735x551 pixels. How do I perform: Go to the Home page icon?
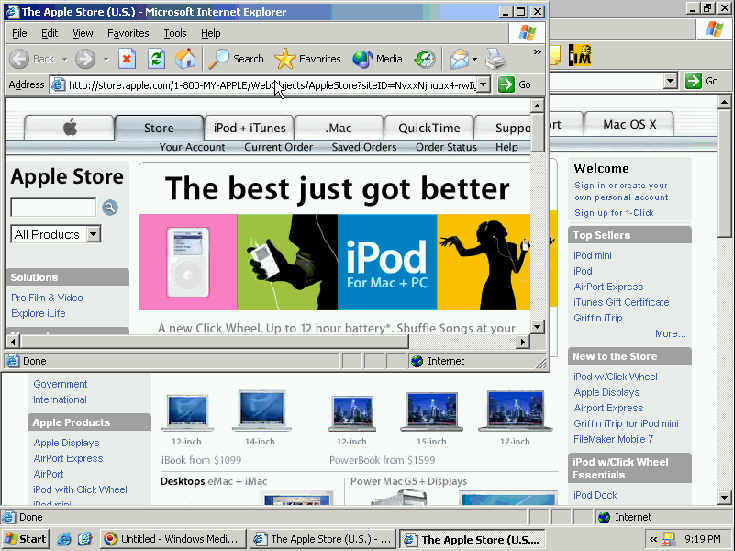click(x=185, y=59)
